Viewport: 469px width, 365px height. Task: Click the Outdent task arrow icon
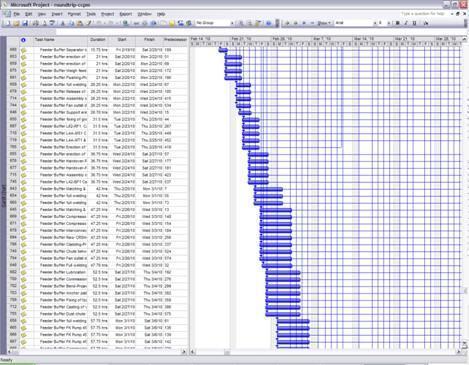(x=287, y=23)
